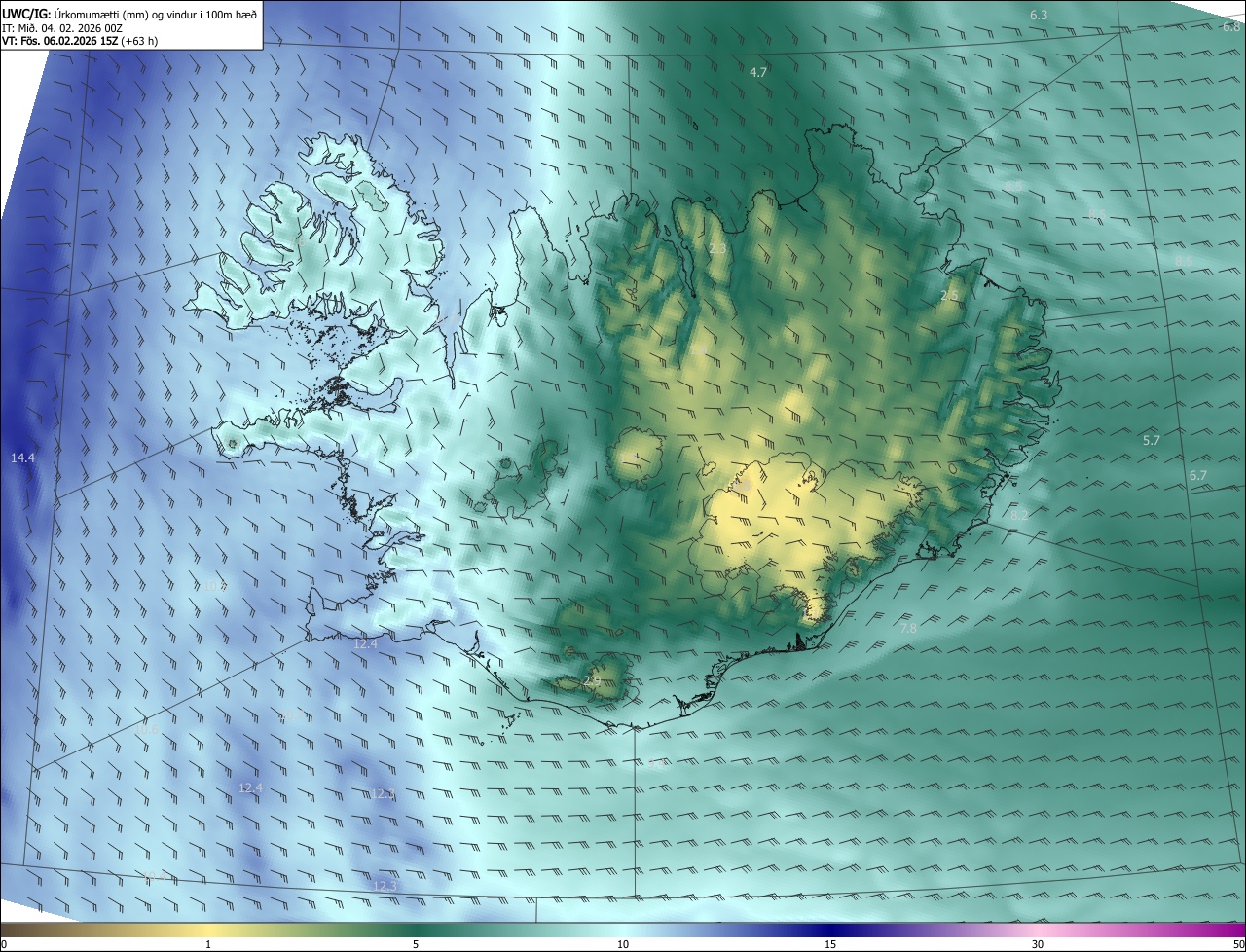
Task: Click the map value label 5.7
Action: point(1152,441)
